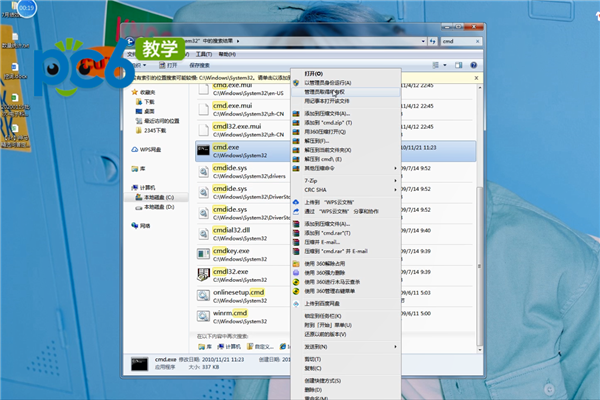Click the share icon for WPS云文档 分享和协作
The width and height of the screenshot is (600, 400).
point(296,211)
